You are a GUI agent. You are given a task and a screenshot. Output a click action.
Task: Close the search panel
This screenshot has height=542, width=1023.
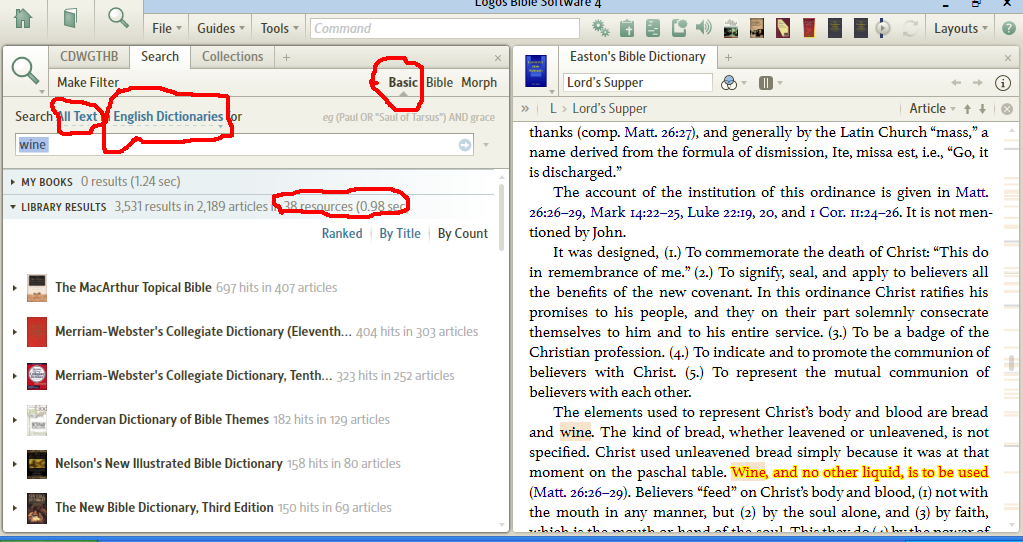tap(498, 58)
